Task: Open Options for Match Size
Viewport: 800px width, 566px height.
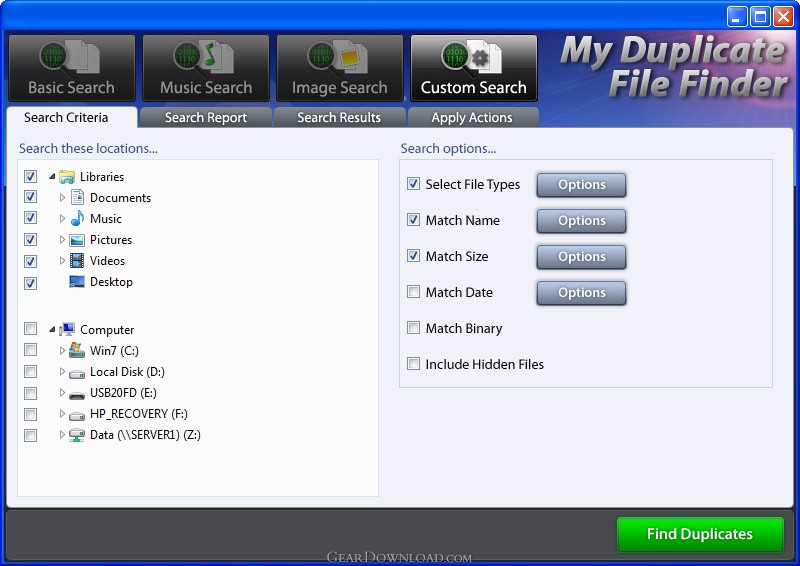Action: [581, 257]
